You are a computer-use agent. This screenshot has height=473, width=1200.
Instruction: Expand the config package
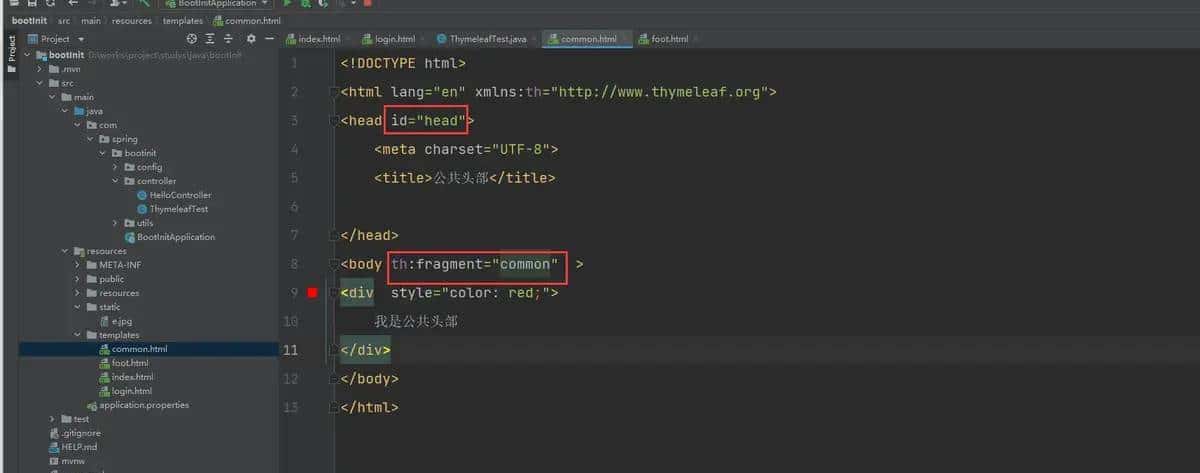pyautogui.click(x=115, y=167)
